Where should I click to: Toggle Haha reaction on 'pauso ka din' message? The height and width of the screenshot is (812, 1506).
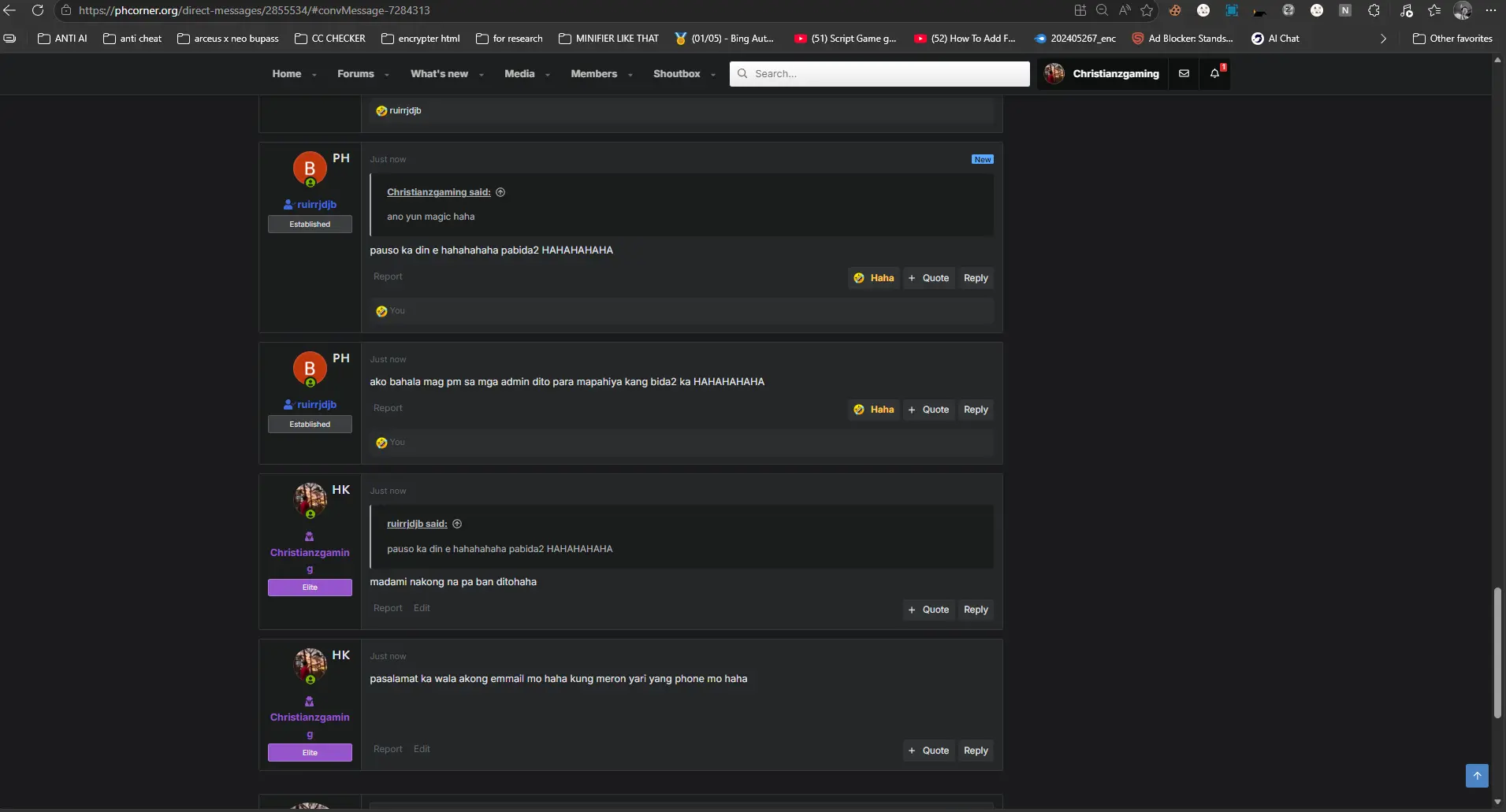pos(874,278)
